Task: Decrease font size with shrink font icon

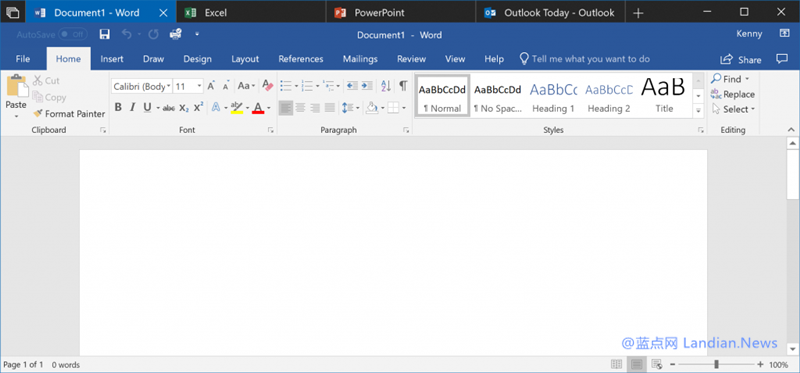Action: coord(226,86)
